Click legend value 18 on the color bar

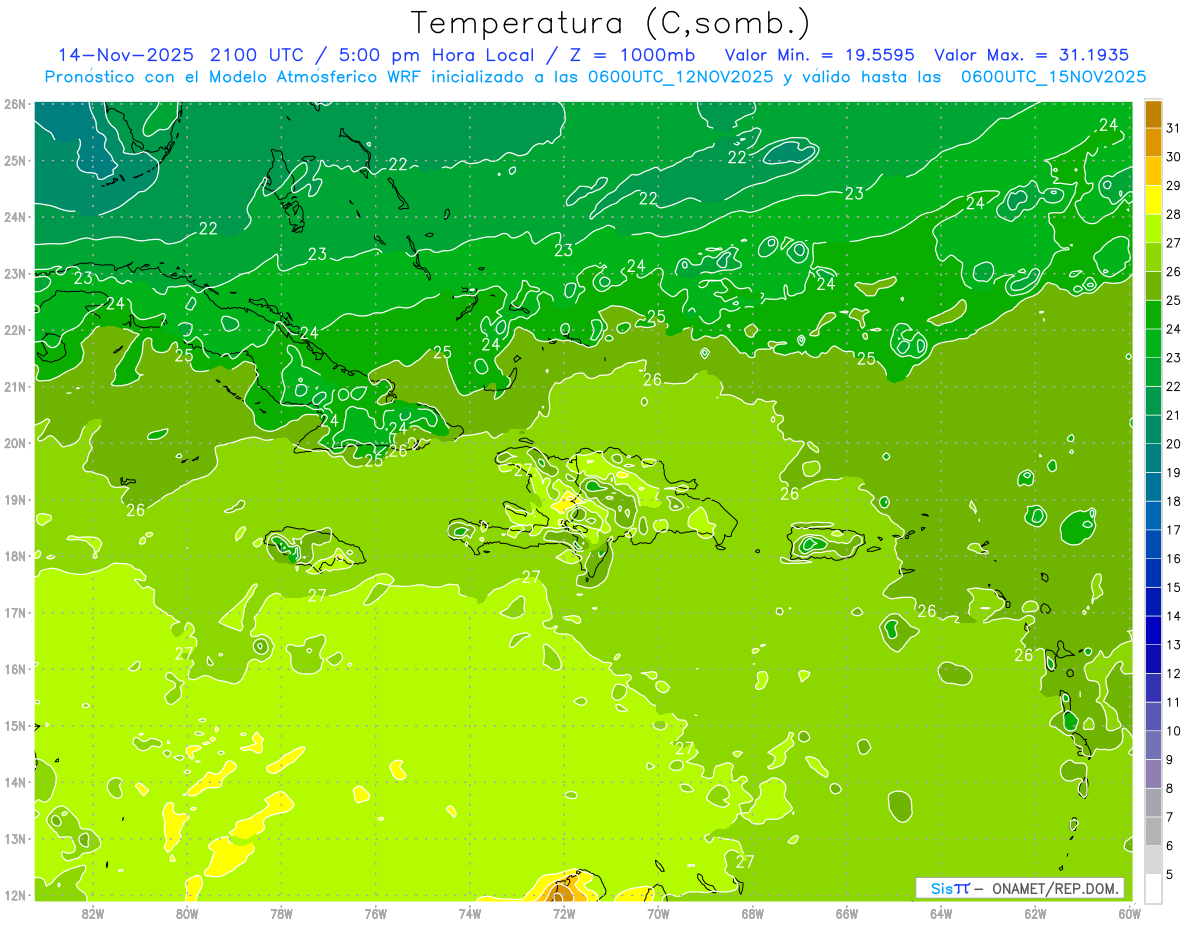(x=1174, y=501)
